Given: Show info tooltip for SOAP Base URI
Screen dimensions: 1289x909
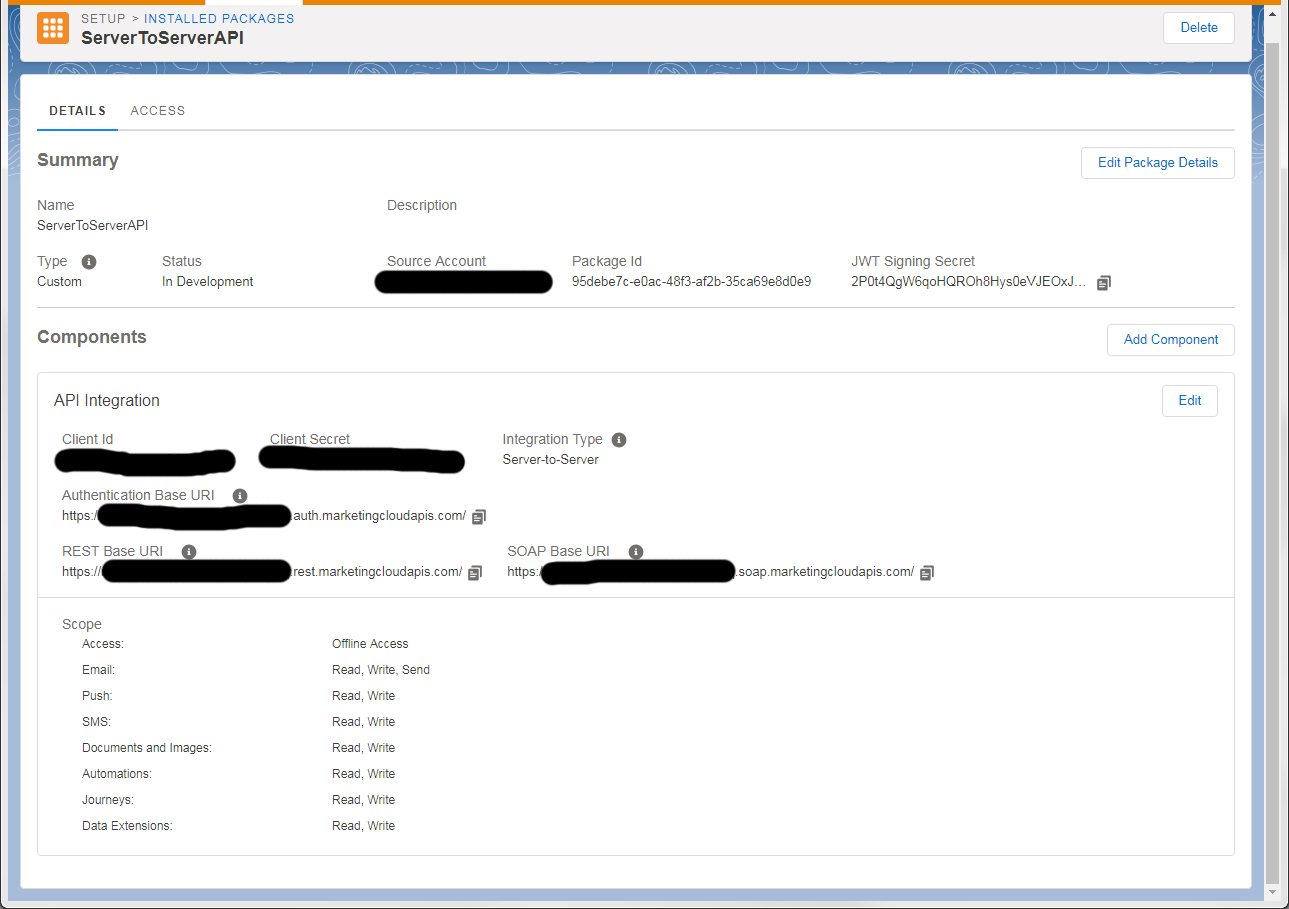Looking at the screenshot, I should pyautogui.click(x=636, y=552).
